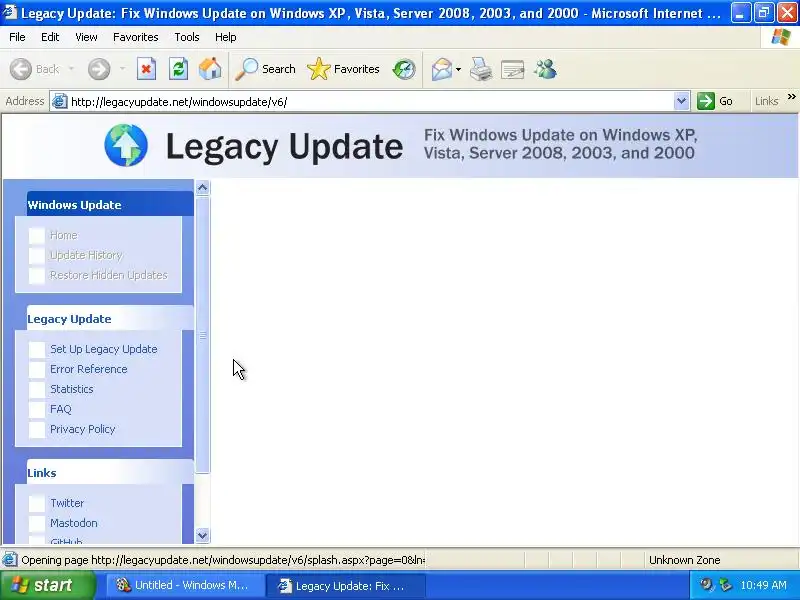800x600 pixels.
Task: Click in the address URL field
Action: point(370,102)
